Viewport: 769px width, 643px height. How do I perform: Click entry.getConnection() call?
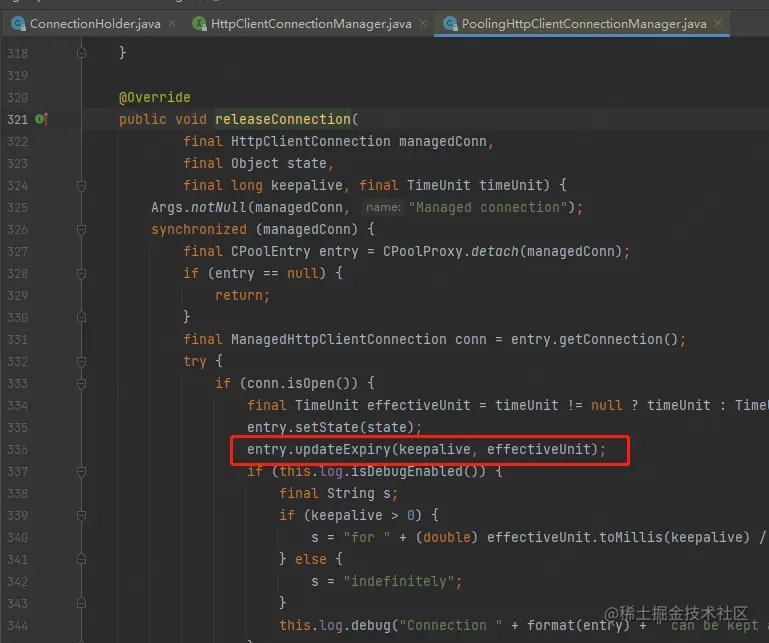594,339
